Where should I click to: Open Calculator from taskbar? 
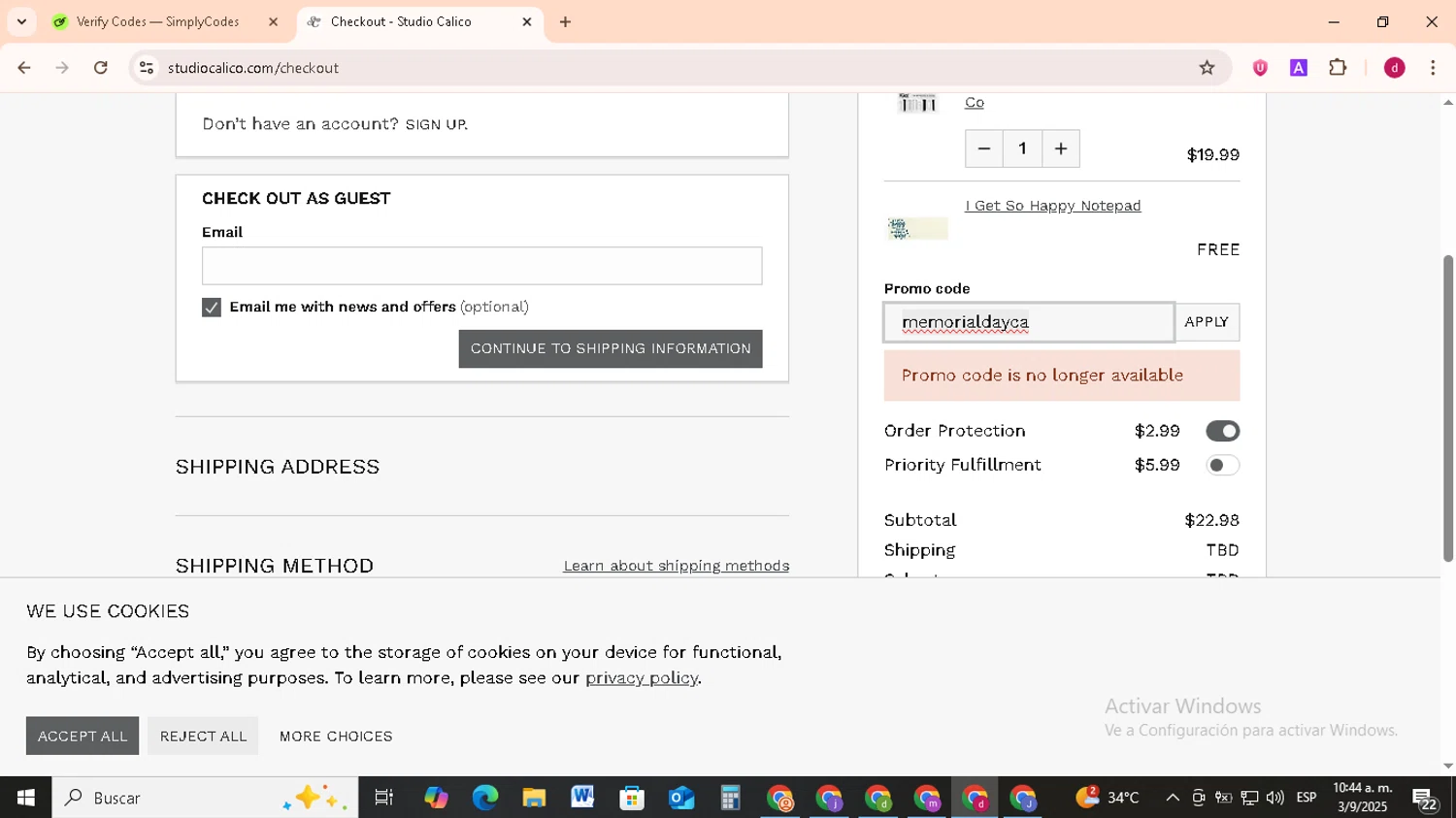[x=730, y=798]
